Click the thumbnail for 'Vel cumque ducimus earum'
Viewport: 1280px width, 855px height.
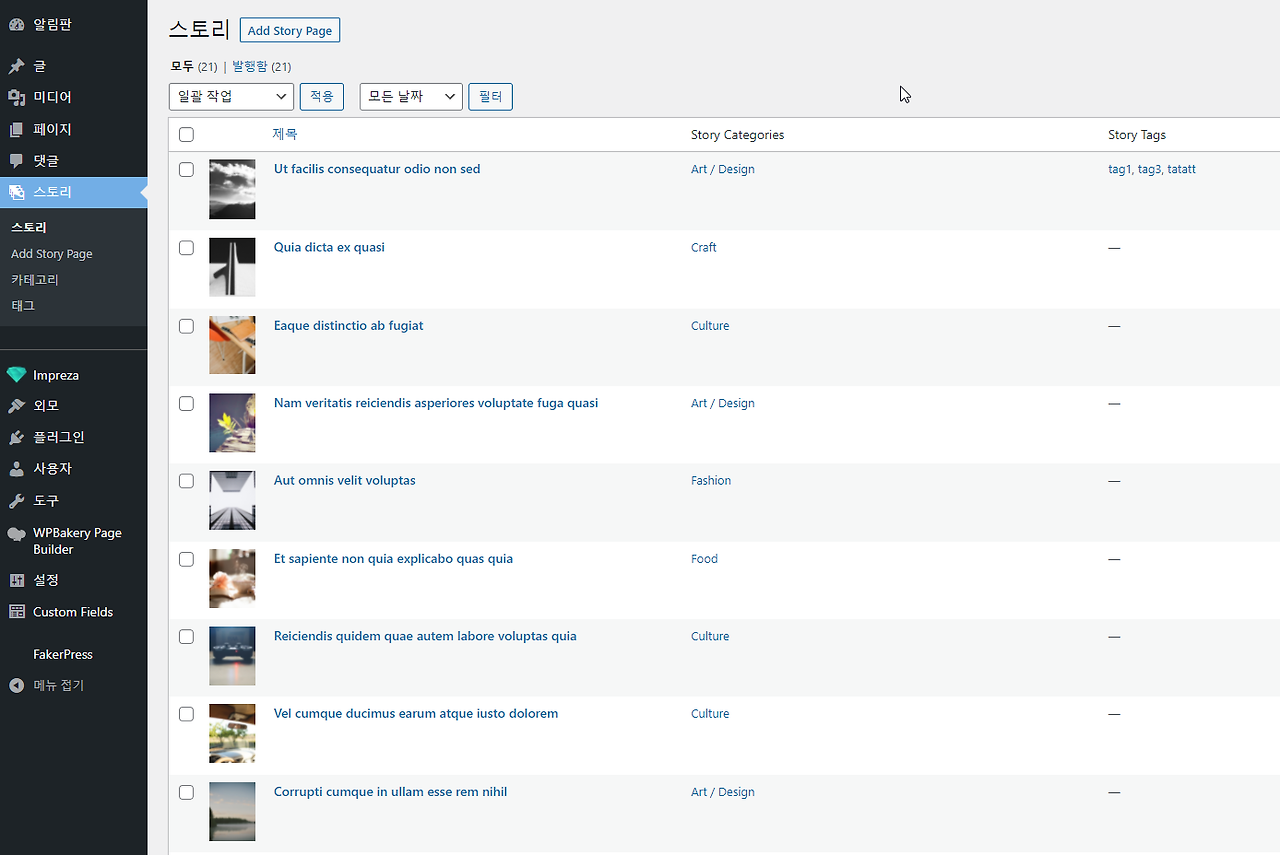tap(232, 734)
